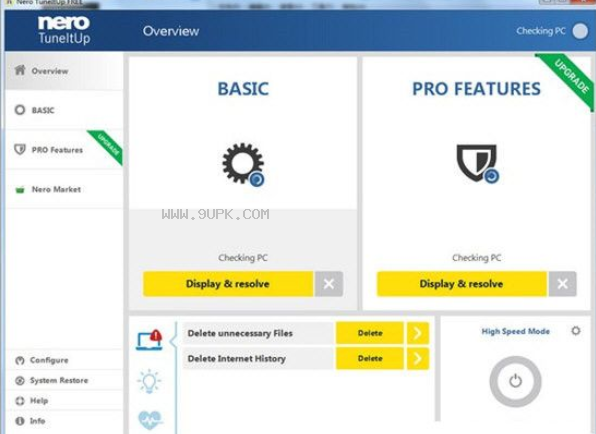
Task: Click the Nero TuneItUp logo
Action: [x=64, y=30]
